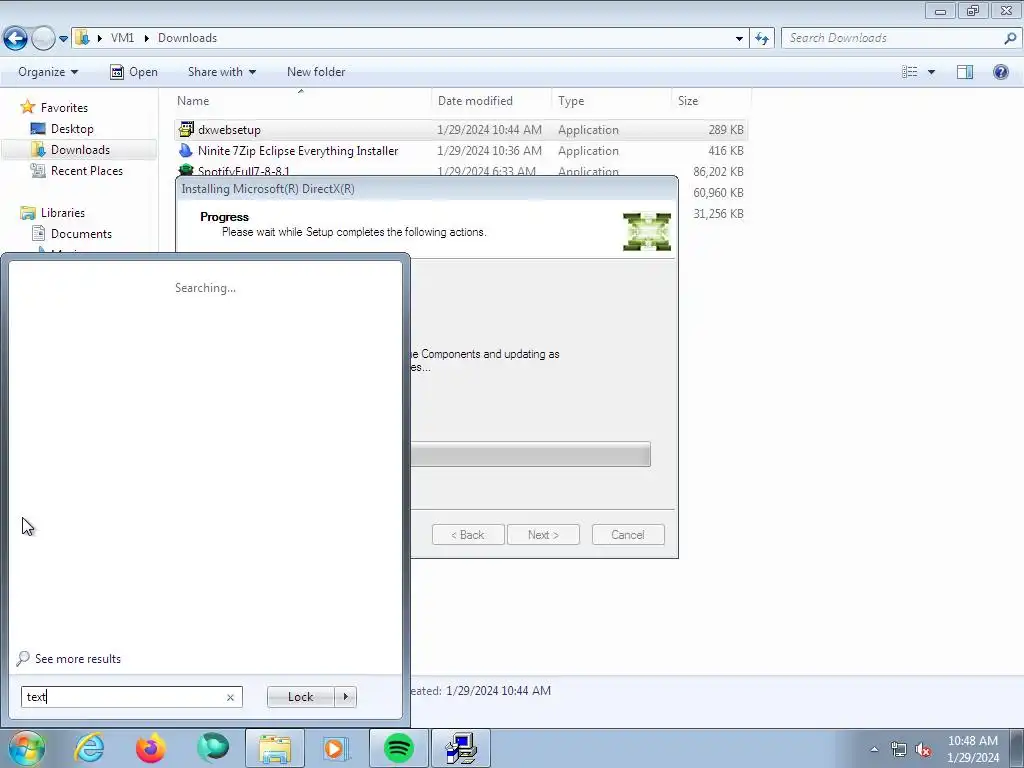Click the DirectX installer taskbar icon
This screenshot has width=1024, height=768.
(461, 748)
